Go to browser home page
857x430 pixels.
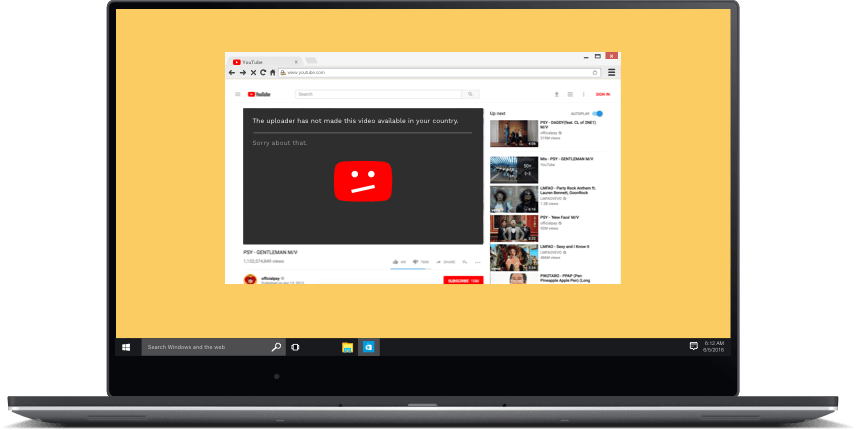pyautogui.click(x=273, y=72)
